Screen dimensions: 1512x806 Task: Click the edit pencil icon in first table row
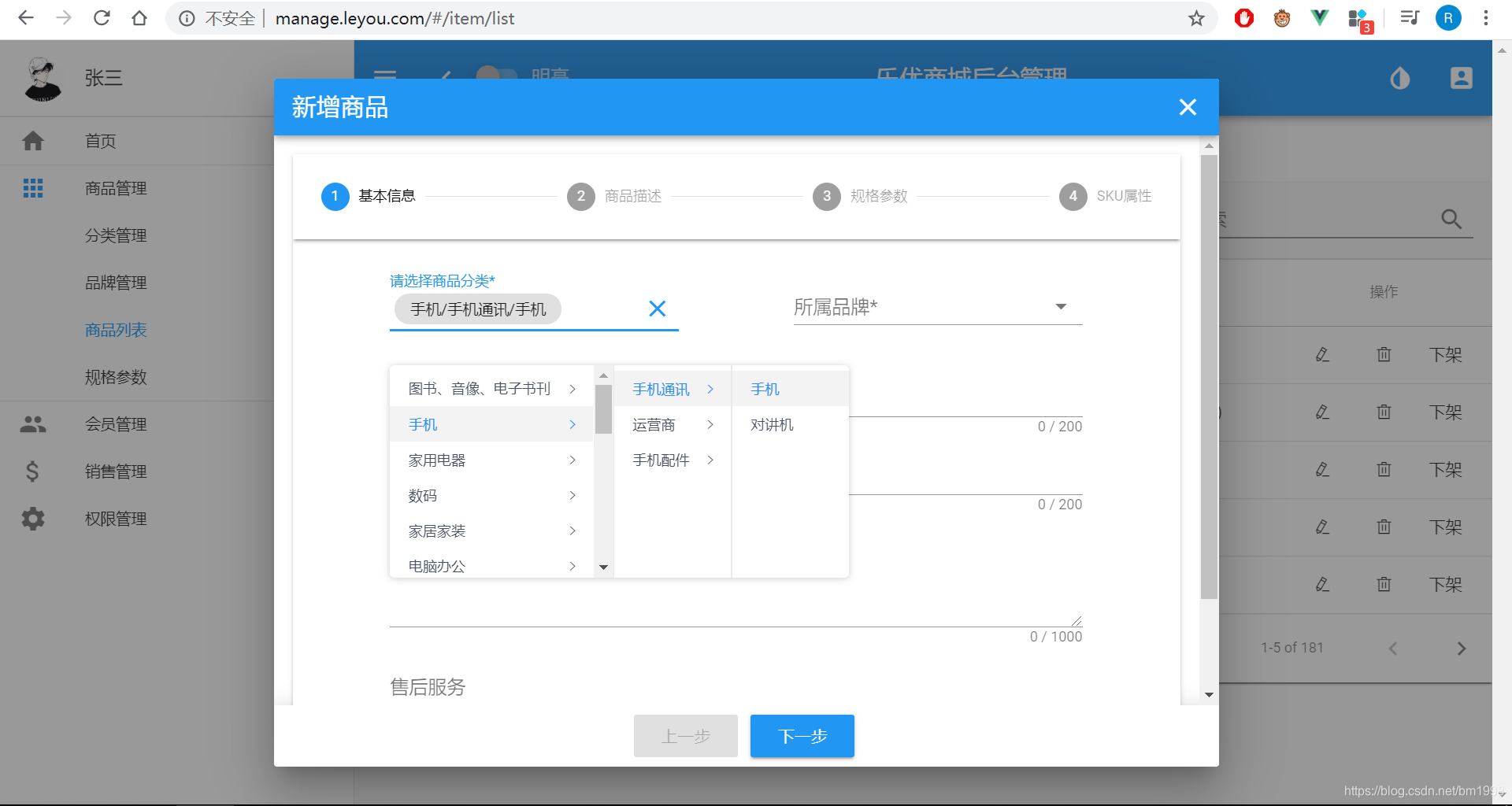(1322, 355)
